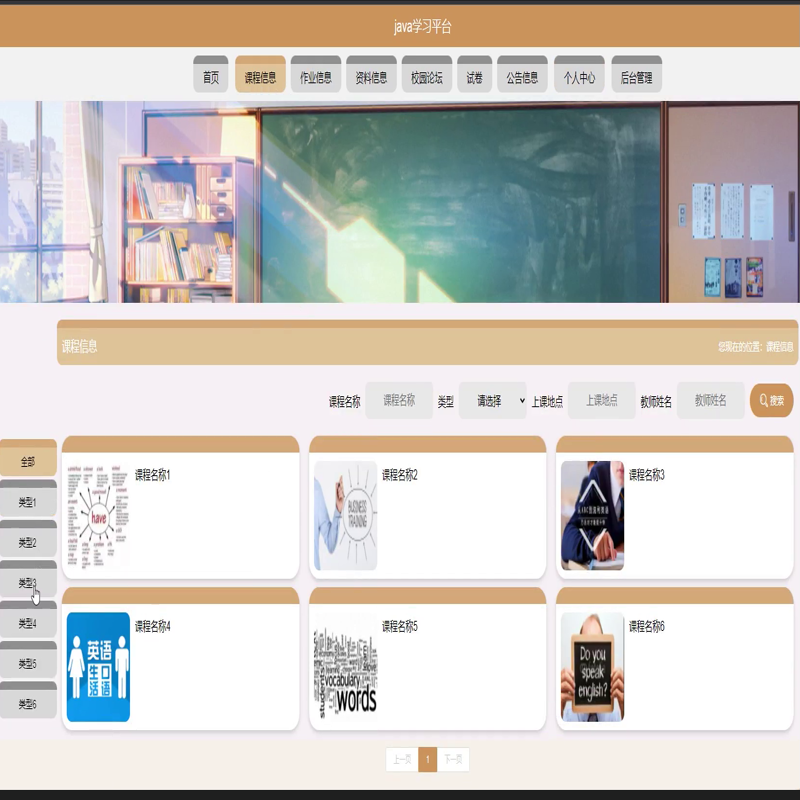The width and height of the screenshot is (800, 800).
Task: Open the 课程名称6 'Do you speak english' thumbnail
Action: (x=592, y=667)
